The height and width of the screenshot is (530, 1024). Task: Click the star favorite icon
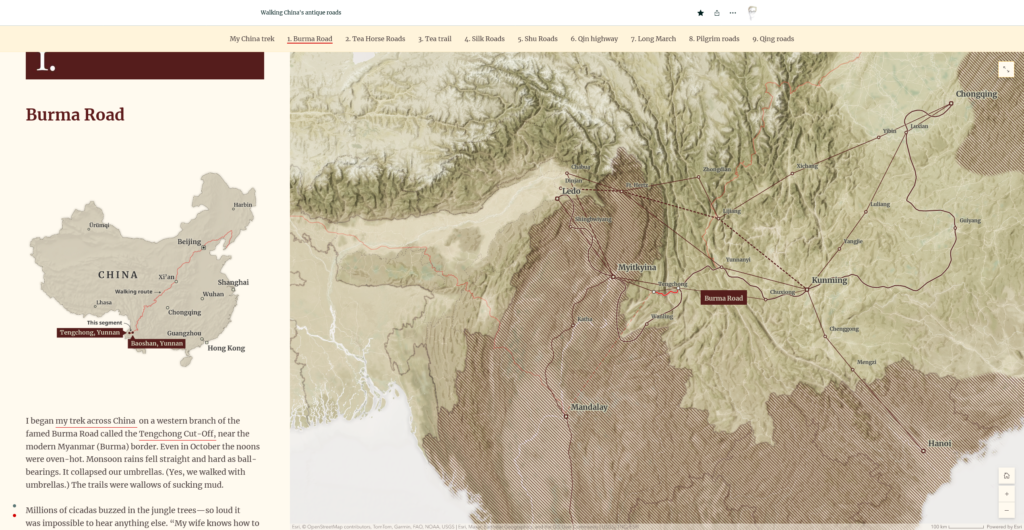coord(700,13)
